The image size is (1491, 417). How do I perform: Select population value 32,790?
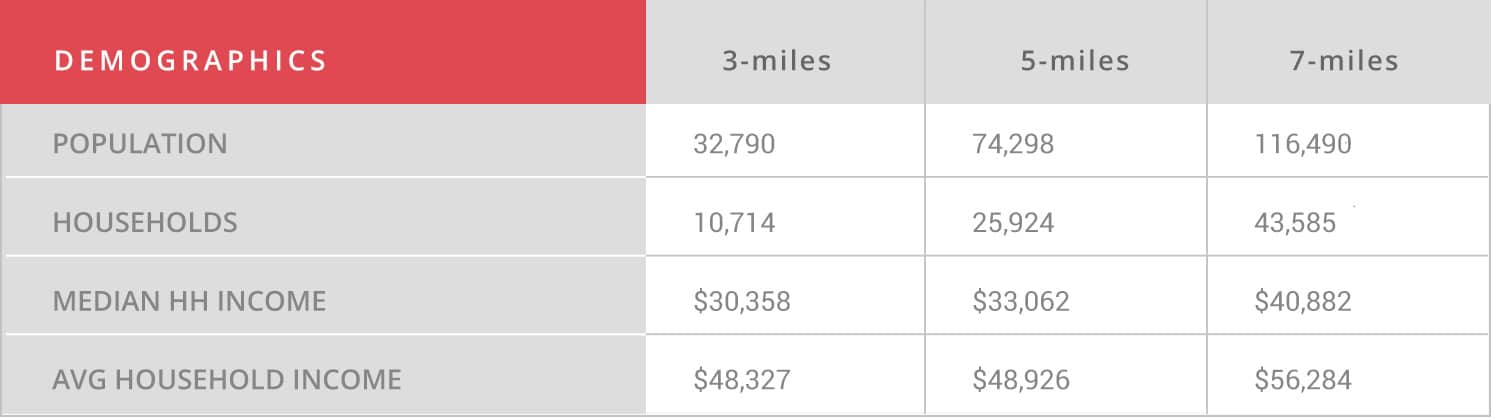pyautogui.click(x=734, y=144)
